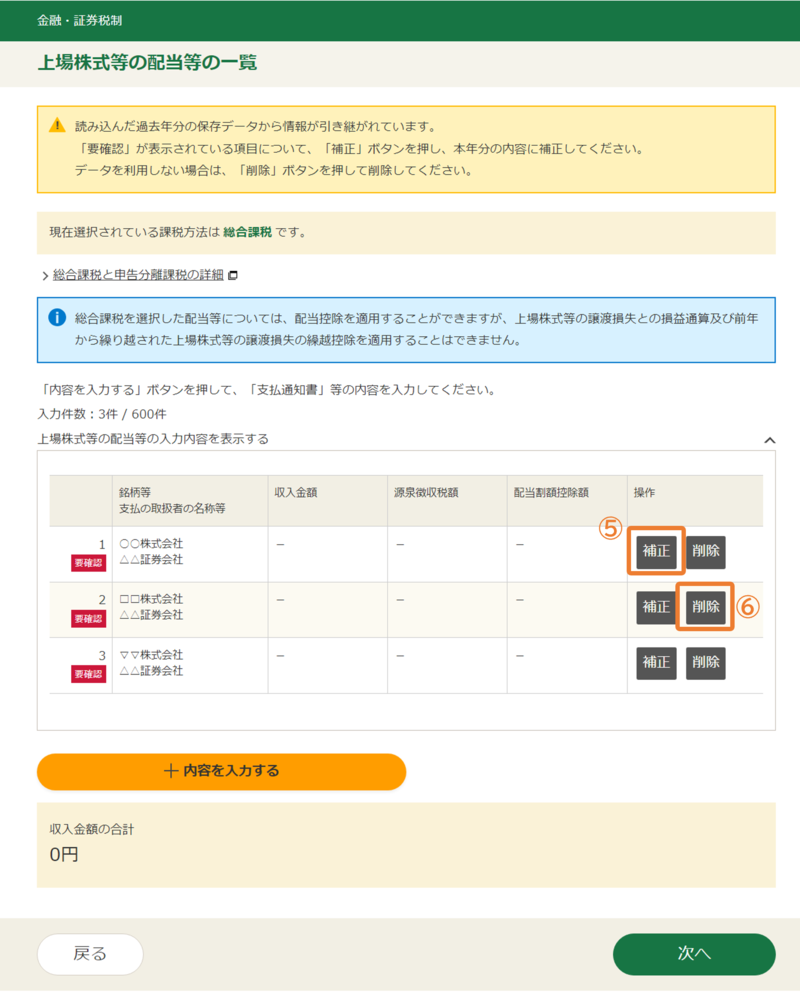Image resolution: width=800 pixels, height=992 pixels.
Task: Delete the □□株式会社 entry
Action: coord(705,607)
